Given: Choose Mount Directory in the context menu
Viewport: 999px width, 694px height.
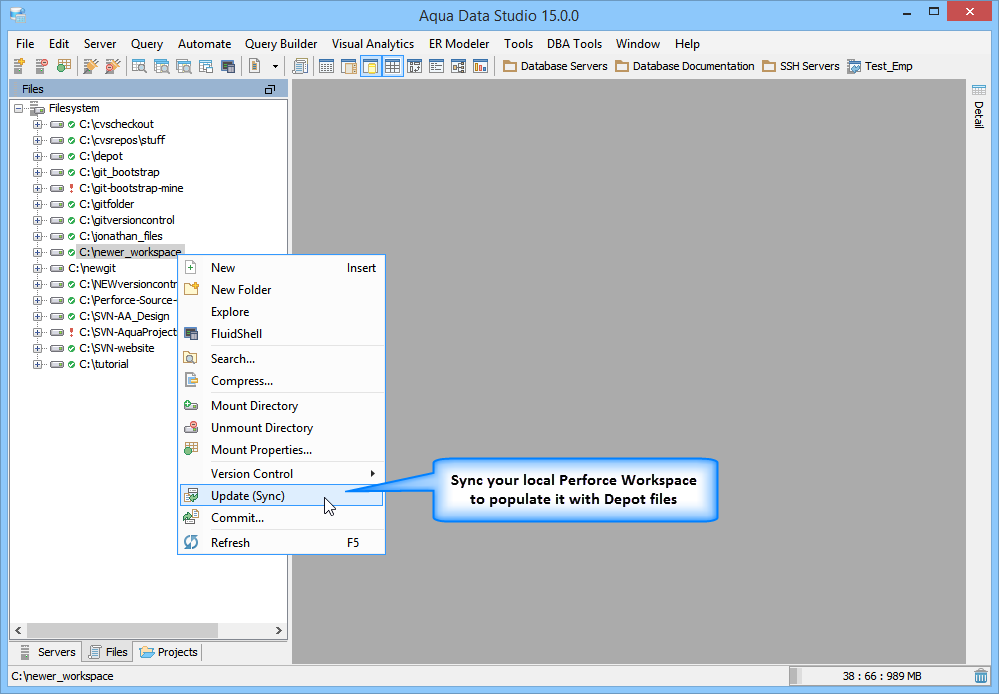Looking at the screenshot, I should 282,406.
